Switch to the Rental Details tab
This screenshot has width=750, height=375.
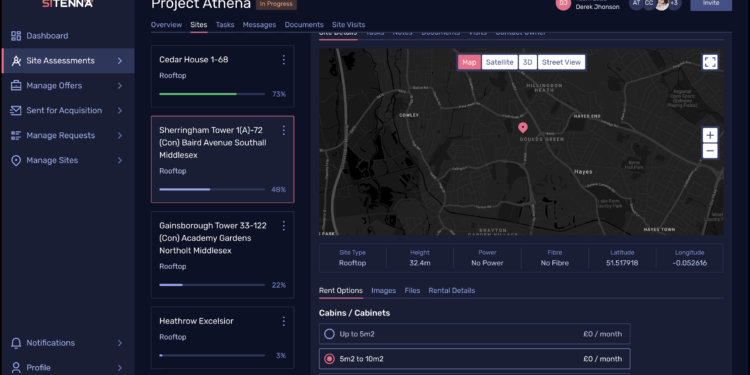tap(452, 290)
